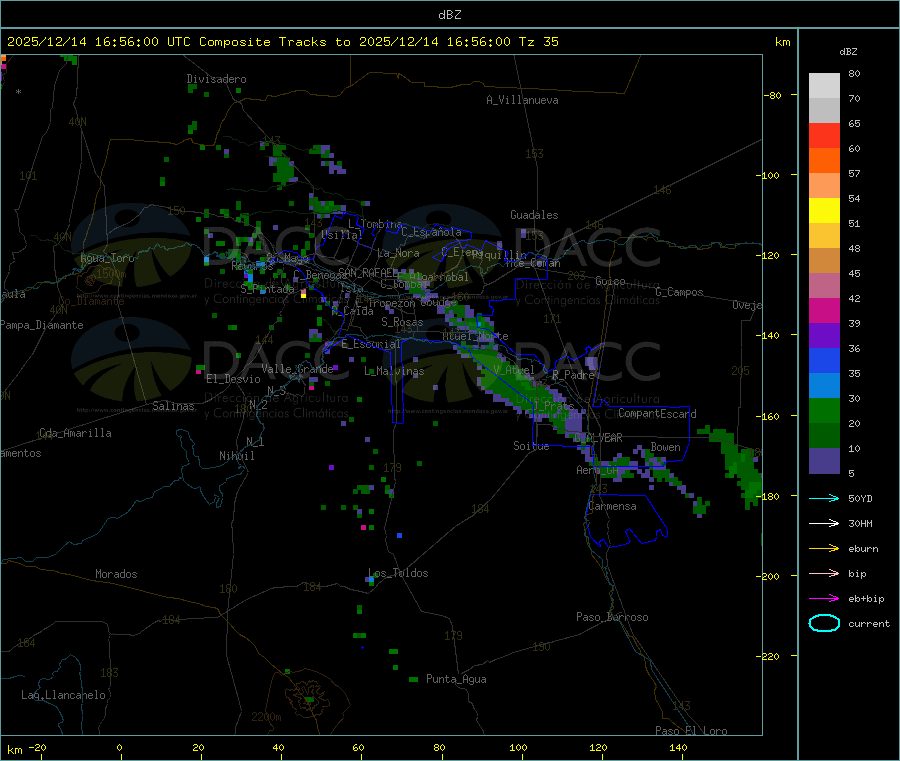Viewport: 900px width, 761px height.
Task: Click the Nihuil location label
Action: pos(237,456)
